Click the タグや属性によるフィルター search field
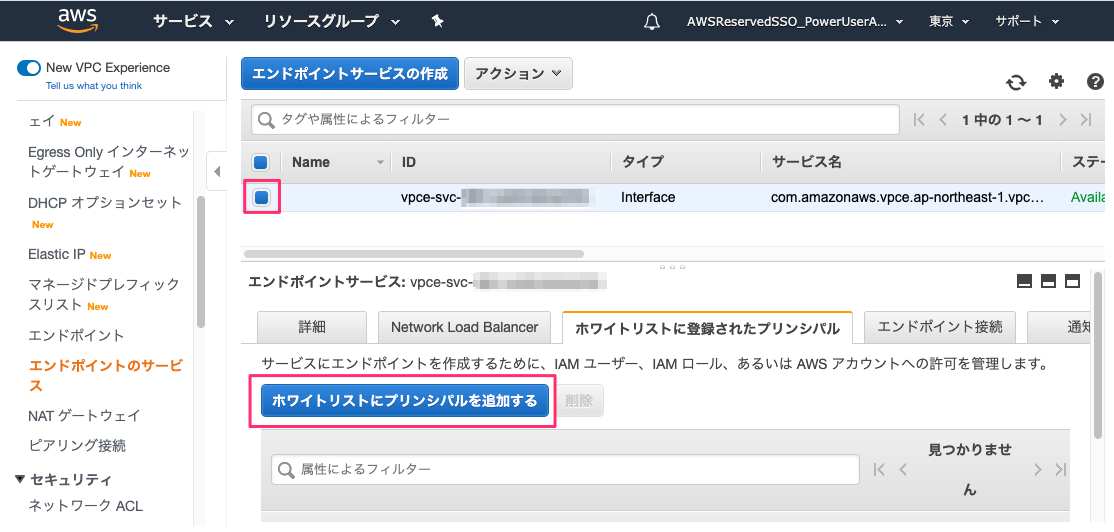The height and width of the screenshot is (532, 1114). pyautogui.click(x=575, y=120)
